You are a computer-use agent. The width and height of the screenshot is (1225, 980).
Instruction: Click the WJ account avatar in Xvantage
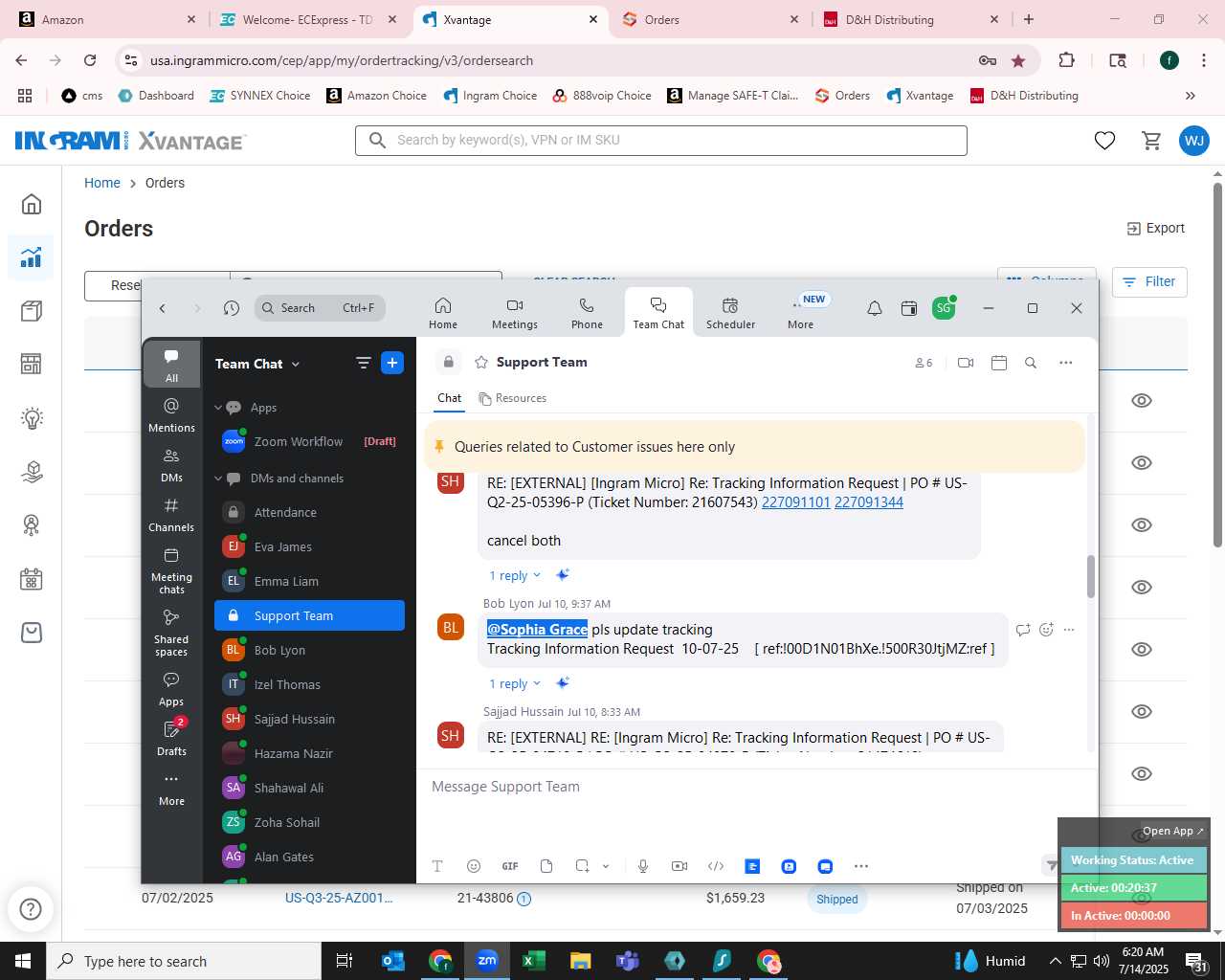1193,141
